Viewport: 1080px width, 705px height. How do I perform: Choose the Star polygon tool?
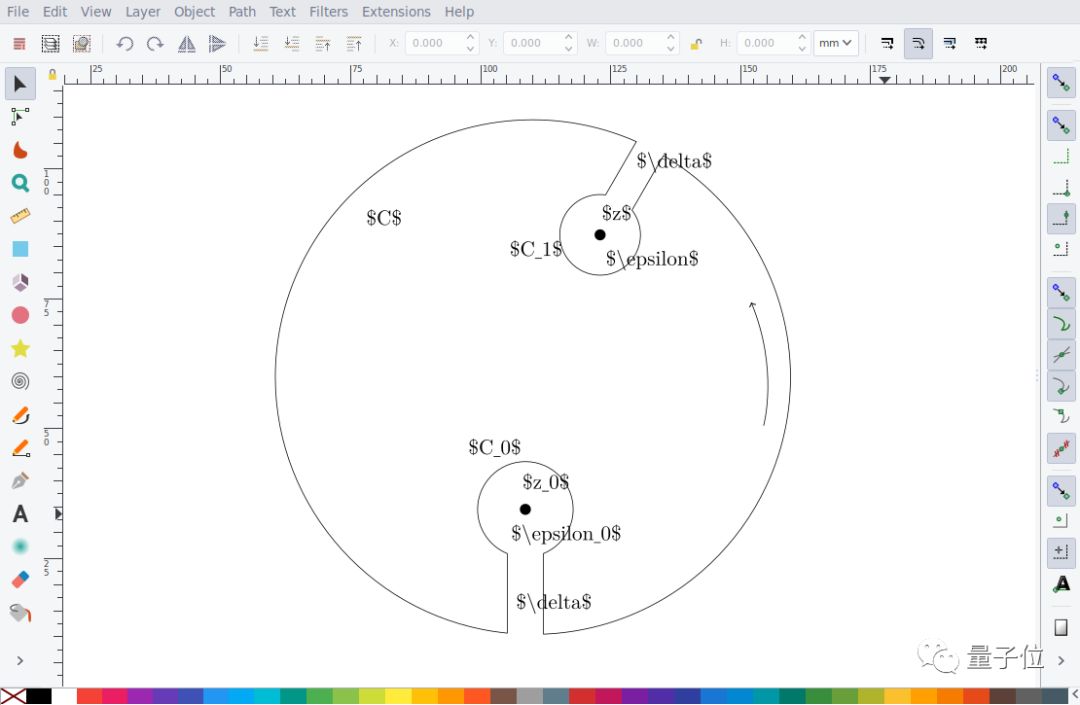point(20,348)
